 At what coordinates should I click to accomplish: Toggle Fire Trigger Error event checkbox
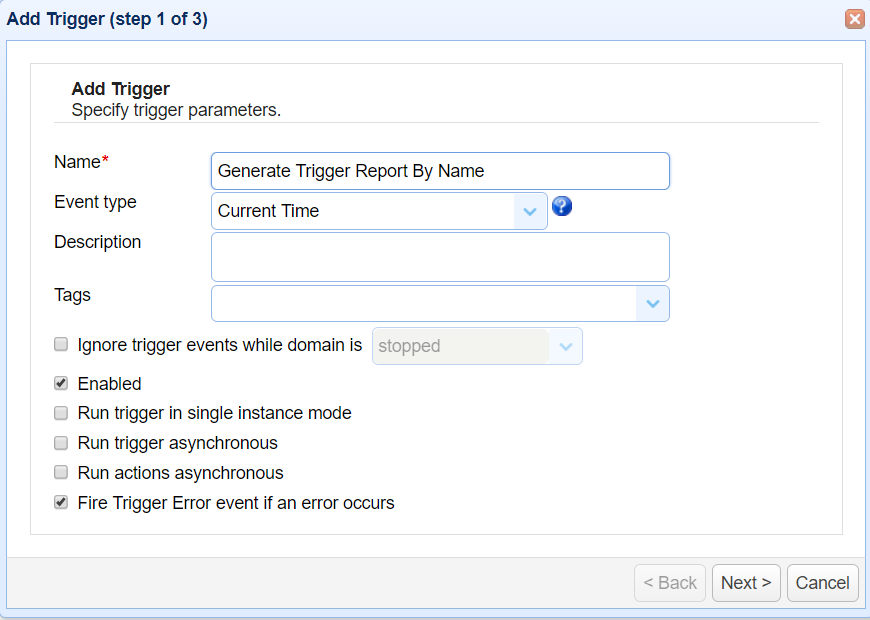click(x=61, y=503)
